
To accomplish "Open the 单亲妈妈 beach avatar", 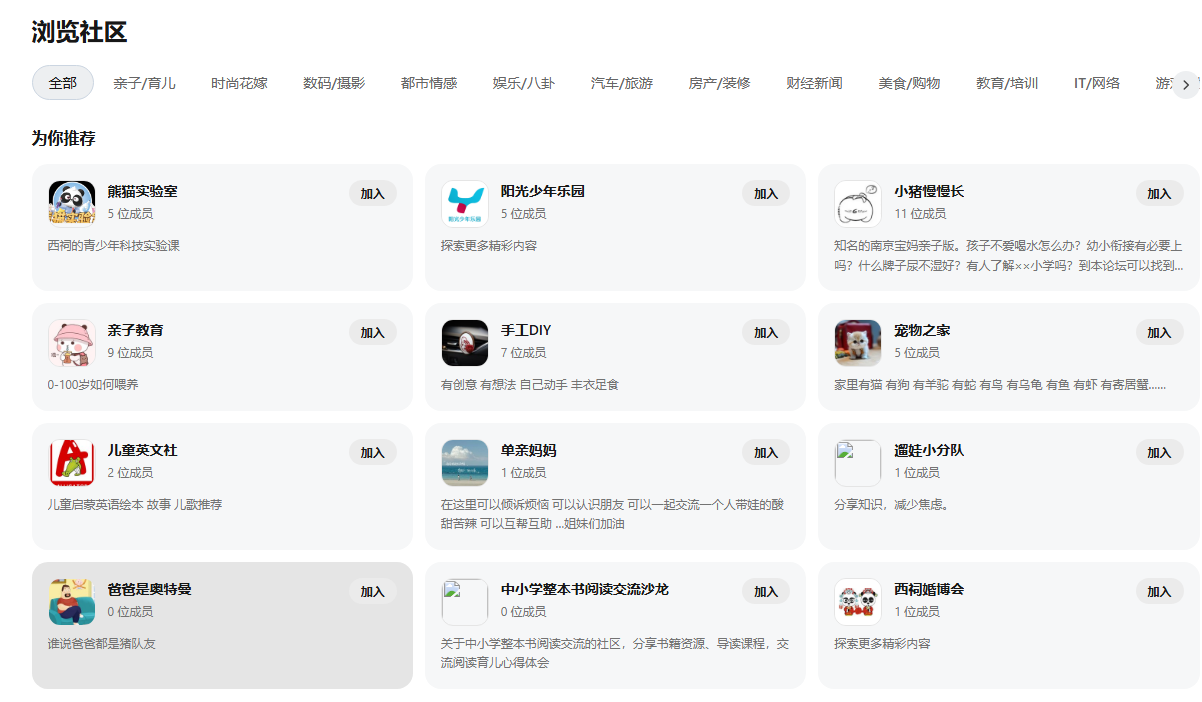I will click(x=465, y=463).
